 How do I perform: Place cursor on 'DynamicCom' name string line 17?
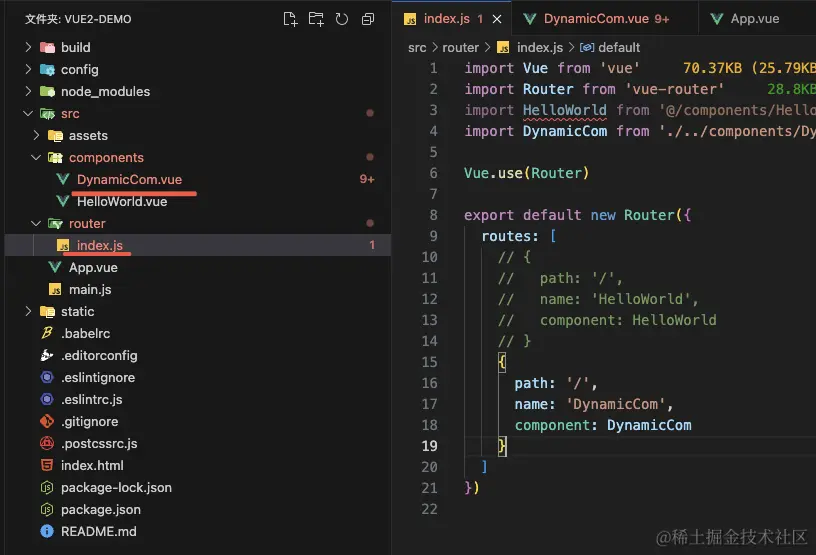615,404
